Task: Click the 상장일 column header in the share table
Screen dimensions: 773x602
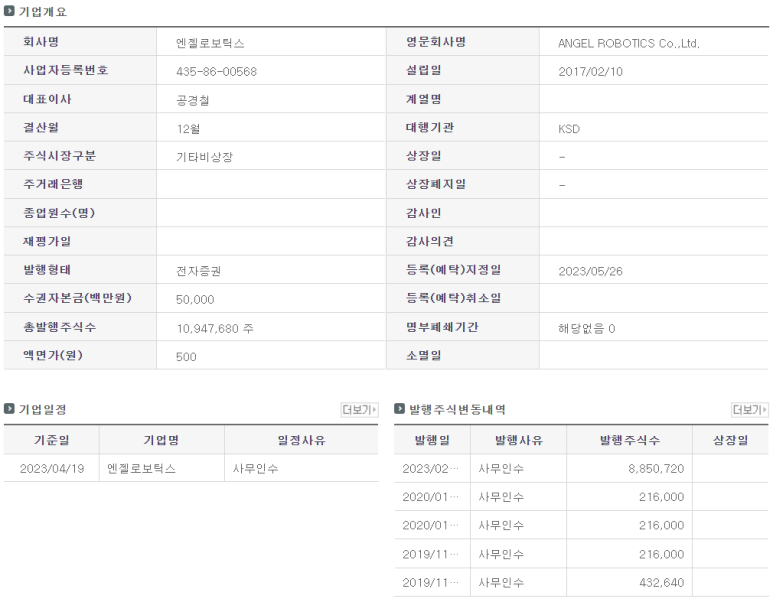Action: point(731,440)
